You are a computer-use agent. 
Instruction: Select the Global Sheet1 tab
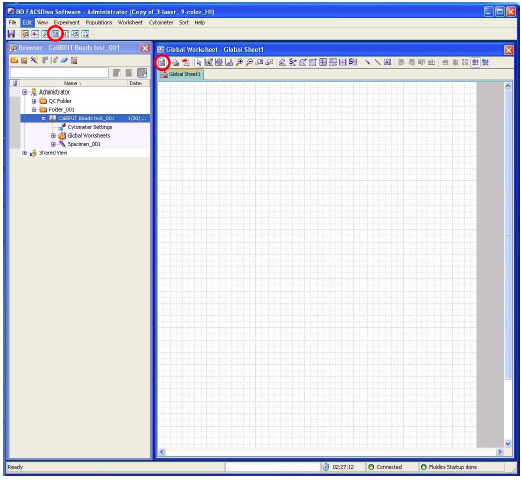point(181,74)
